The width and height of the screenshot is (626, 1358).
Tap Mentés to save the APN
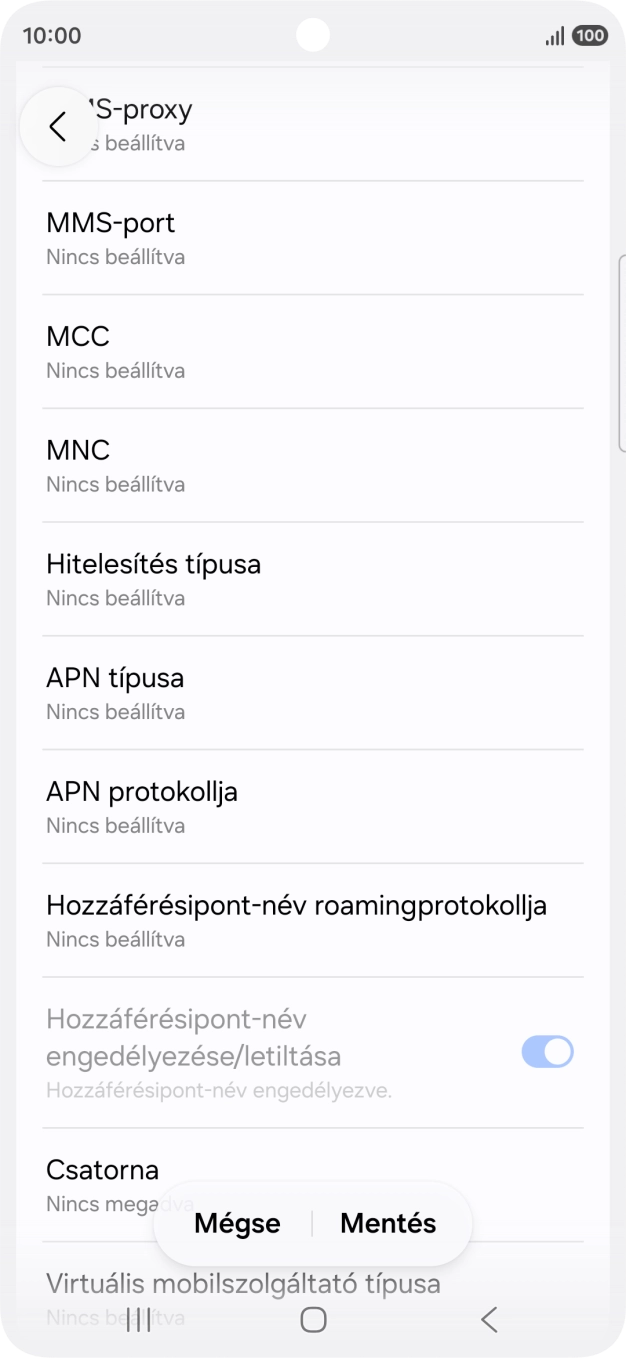pos(387,1223)
